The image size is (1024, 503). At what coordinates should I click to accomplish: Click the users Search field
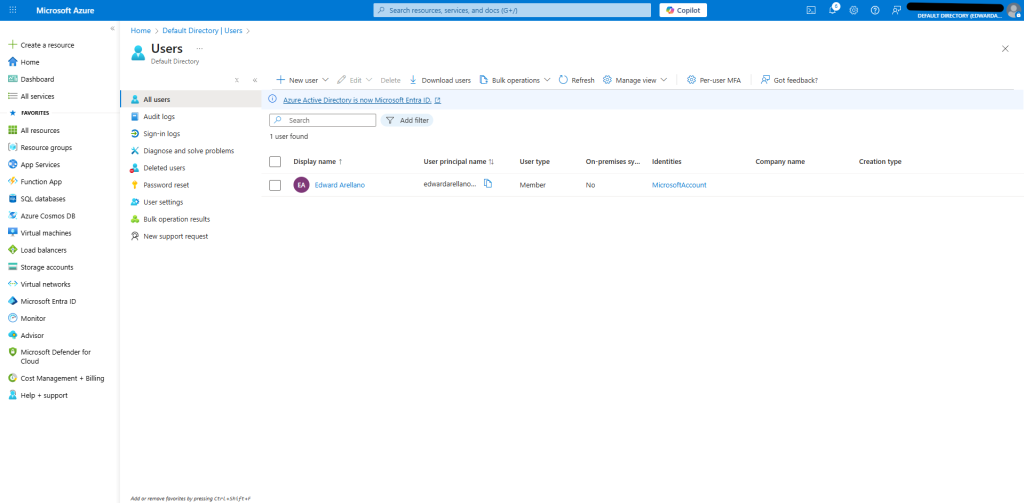(323, 120)
